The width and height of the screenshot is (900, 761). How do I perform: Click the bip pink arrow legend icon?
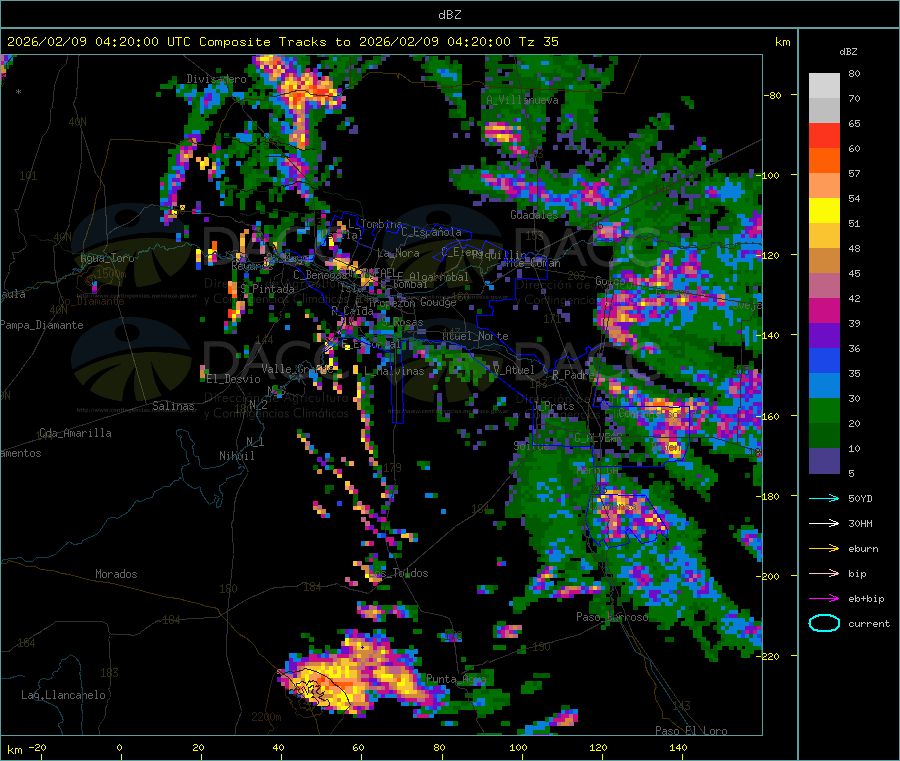point(824,573)
